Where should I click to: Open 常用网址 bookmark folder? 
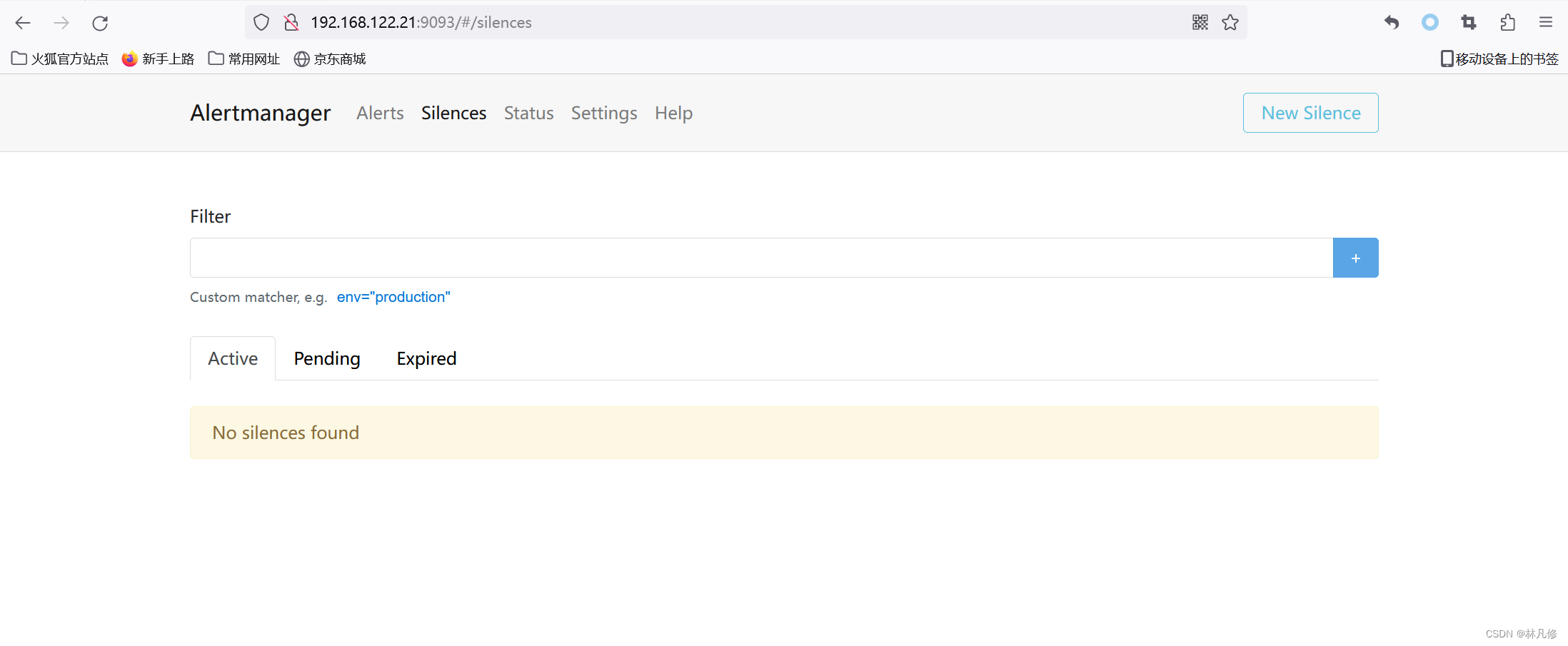coord(243,59)
